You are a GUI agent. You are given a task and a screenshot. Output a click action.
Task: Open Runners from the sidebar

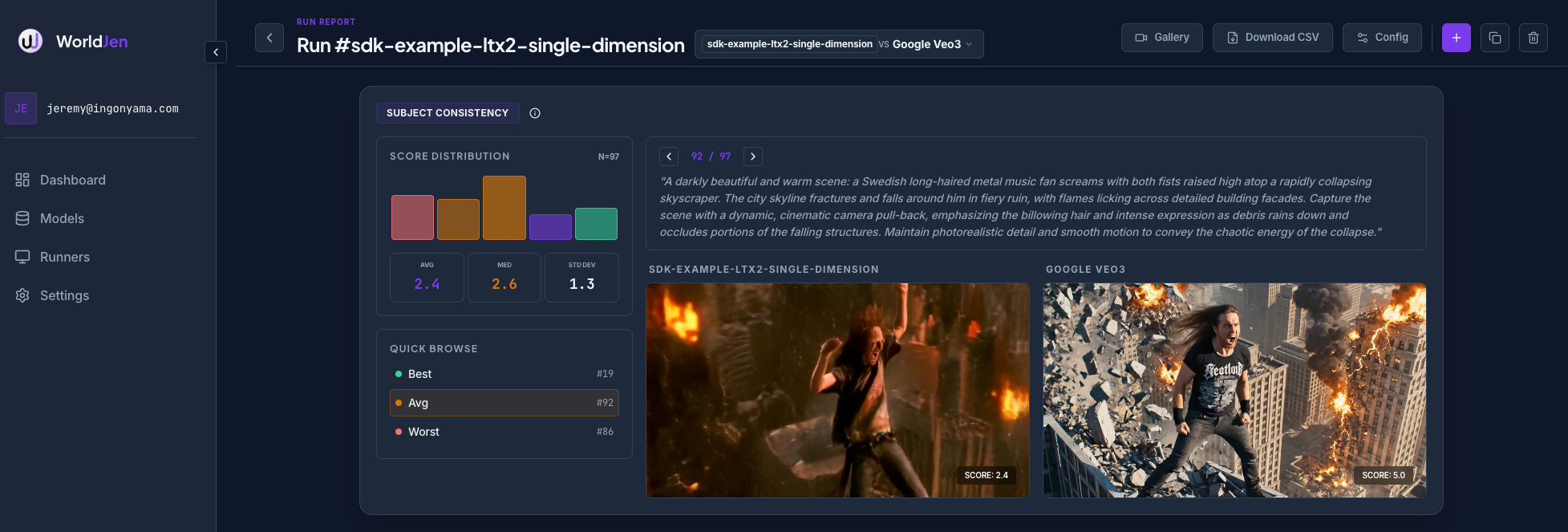[64, 257]
